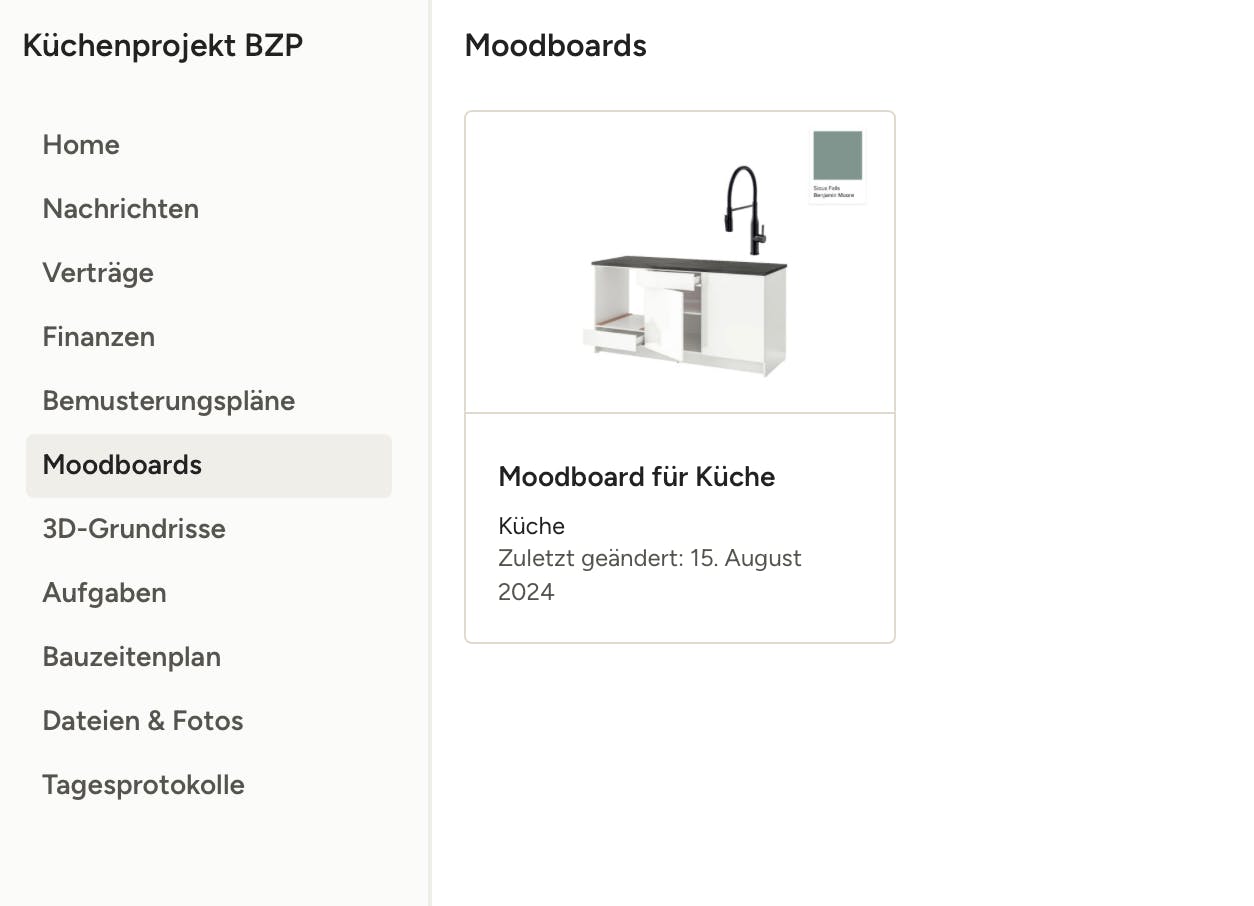Go to Tagesprotokolle

(143, 785)
